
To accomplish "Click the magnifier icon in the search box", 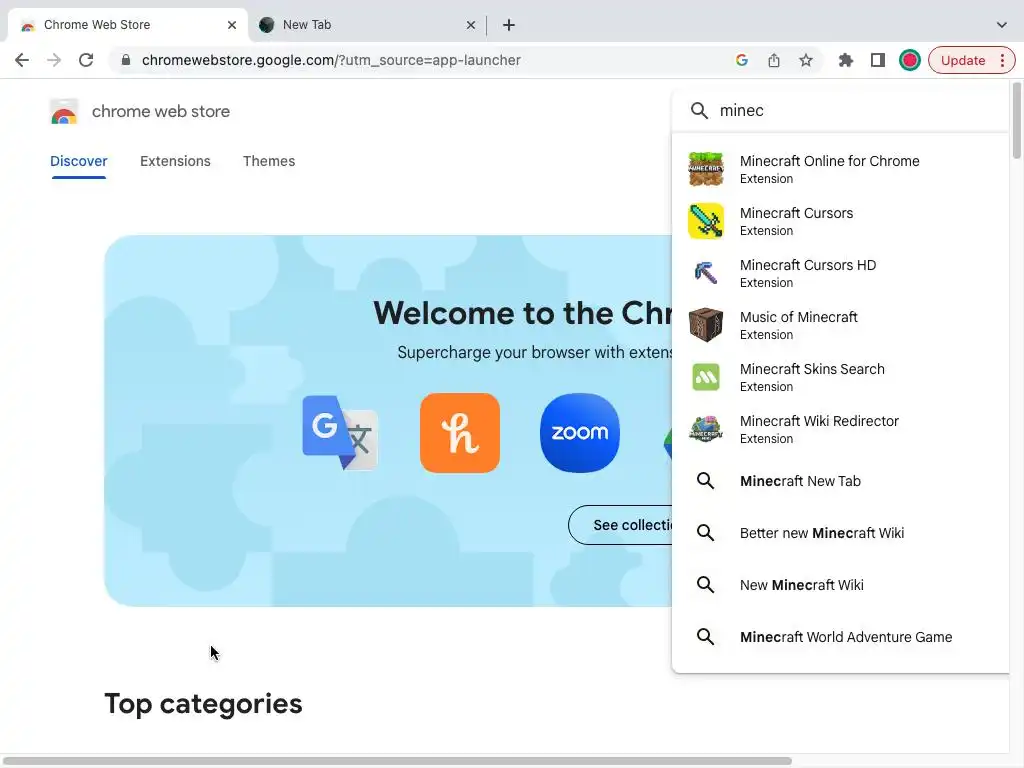I will [699, 110].
